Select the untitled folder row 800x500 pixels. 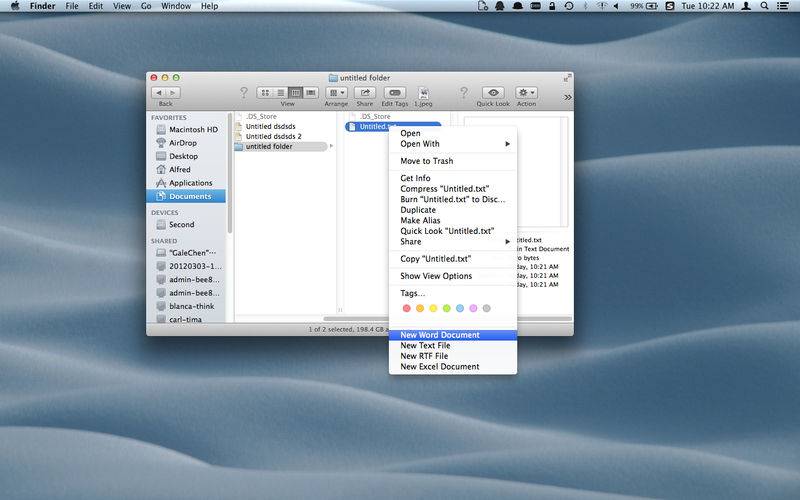pyautogui.click(x=281, y=146)
